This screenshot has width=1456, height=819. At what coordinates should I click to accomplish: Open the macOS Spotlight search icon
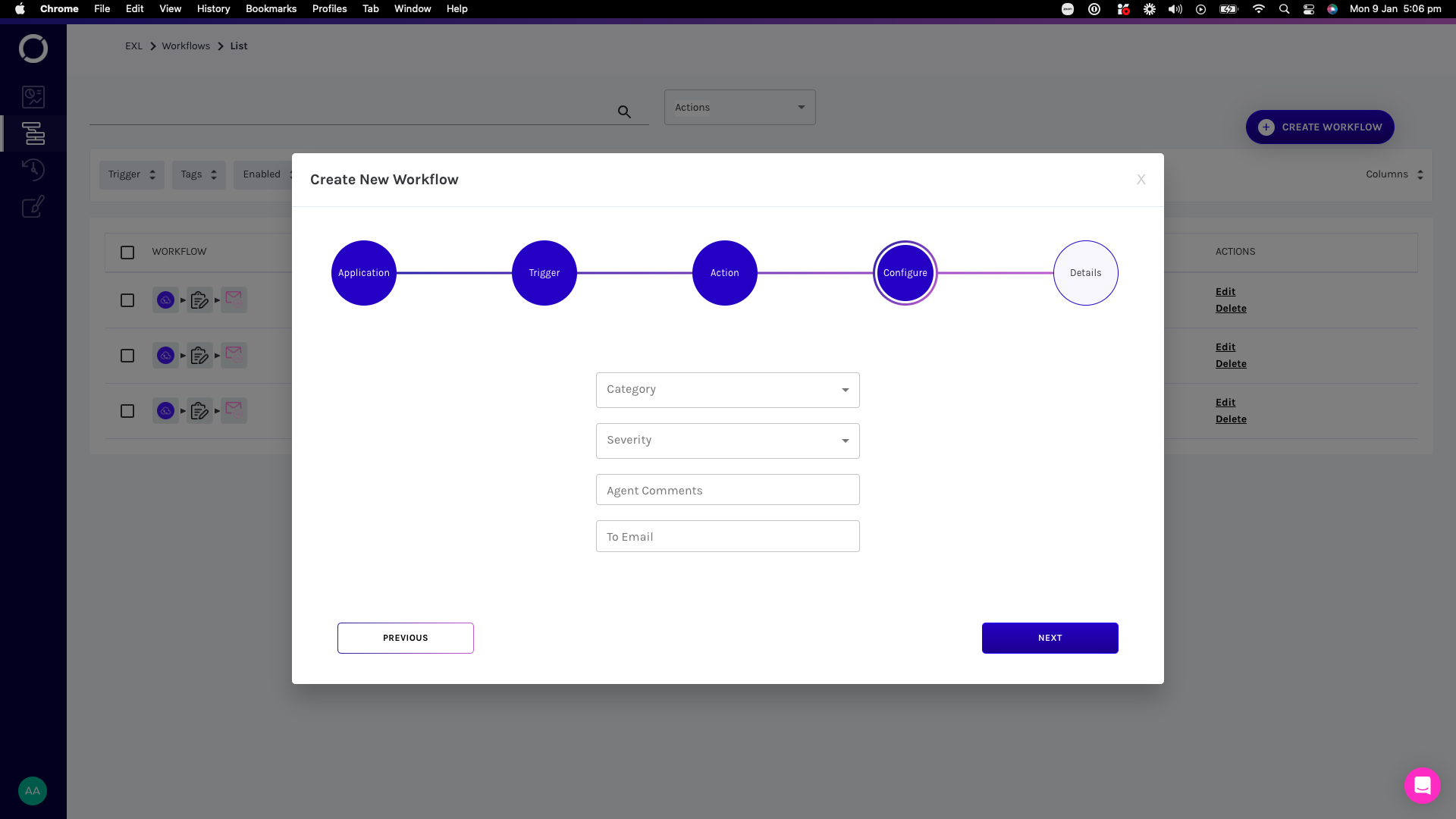(x=1284, y=9)
